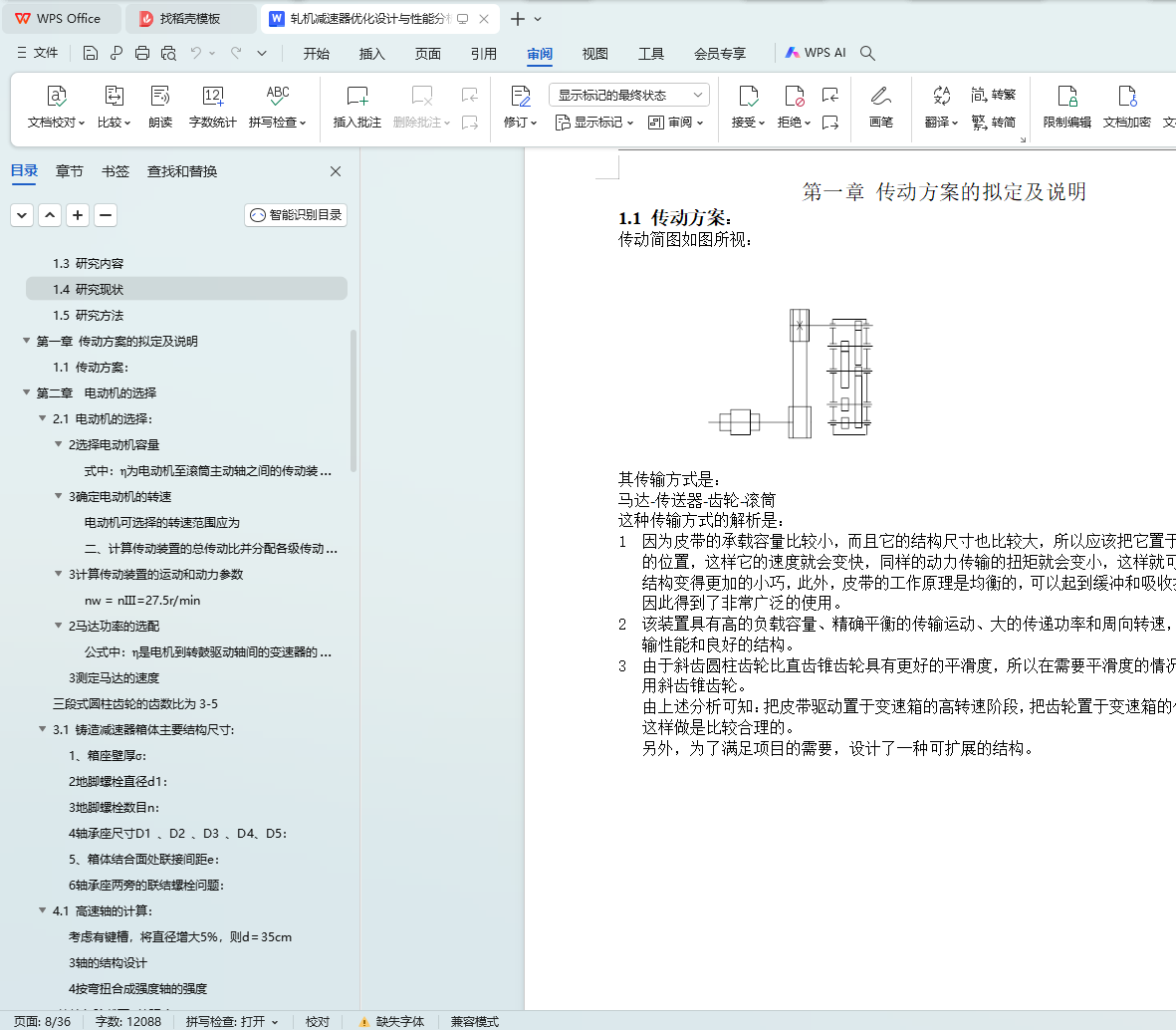This screenshot has height=1030, width=1176.
Task: Switch to 开始 ribbon tab
Action: coord(317,53)
